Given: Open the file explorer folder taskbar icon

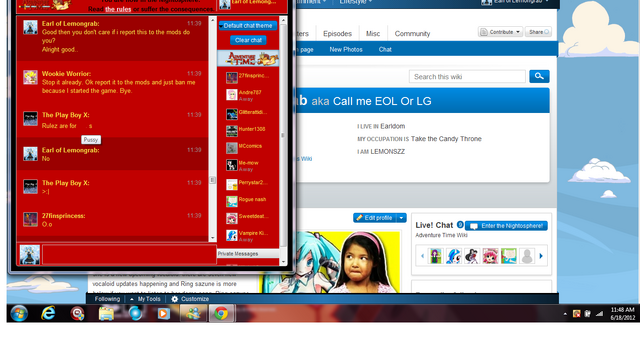Looking at the screenshot, I should tap(106, 313).
